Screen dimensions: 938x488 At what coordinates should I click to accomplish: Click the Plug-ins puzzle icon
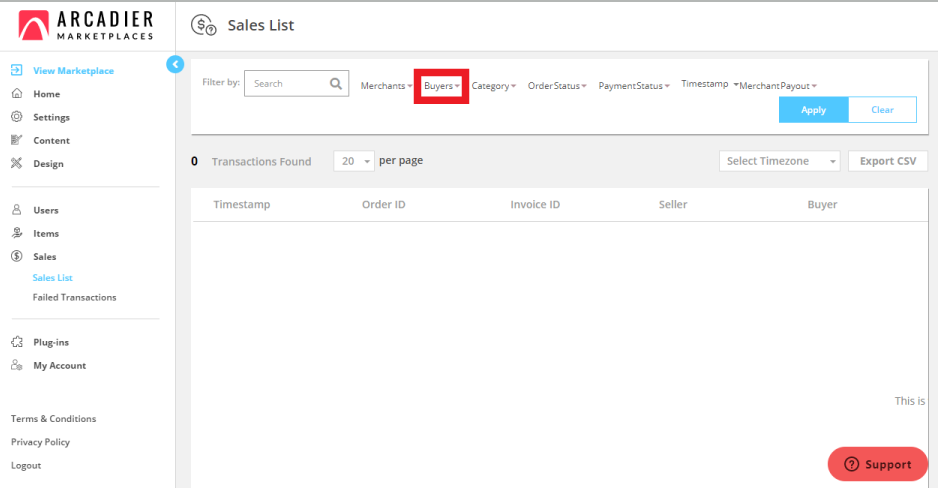17,342
